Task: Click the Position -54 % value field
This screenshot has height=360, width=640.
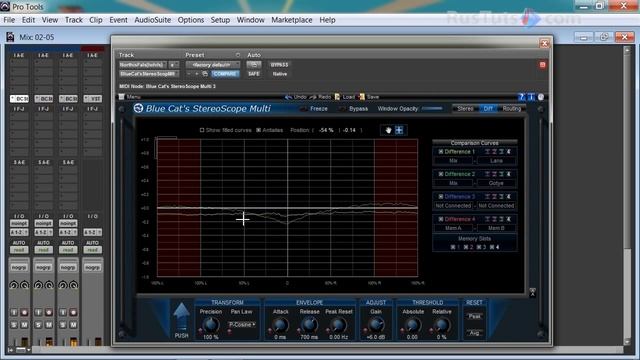Action: coord(326,130)
